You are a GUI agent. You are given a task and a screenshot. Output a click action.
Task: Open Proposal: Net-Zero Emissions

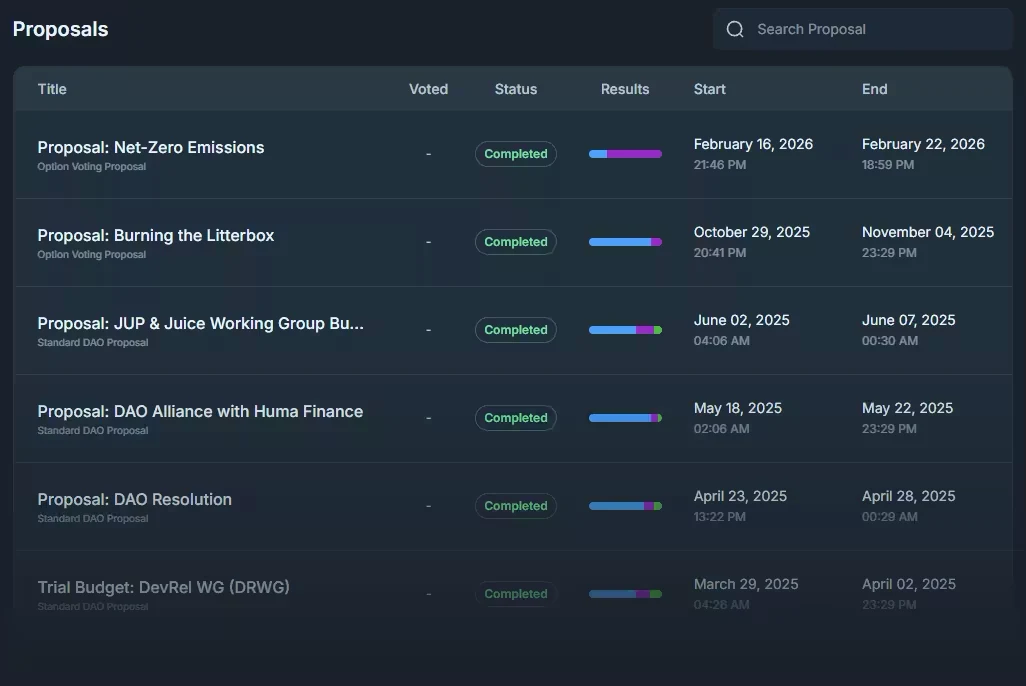[x=150, y=147]
